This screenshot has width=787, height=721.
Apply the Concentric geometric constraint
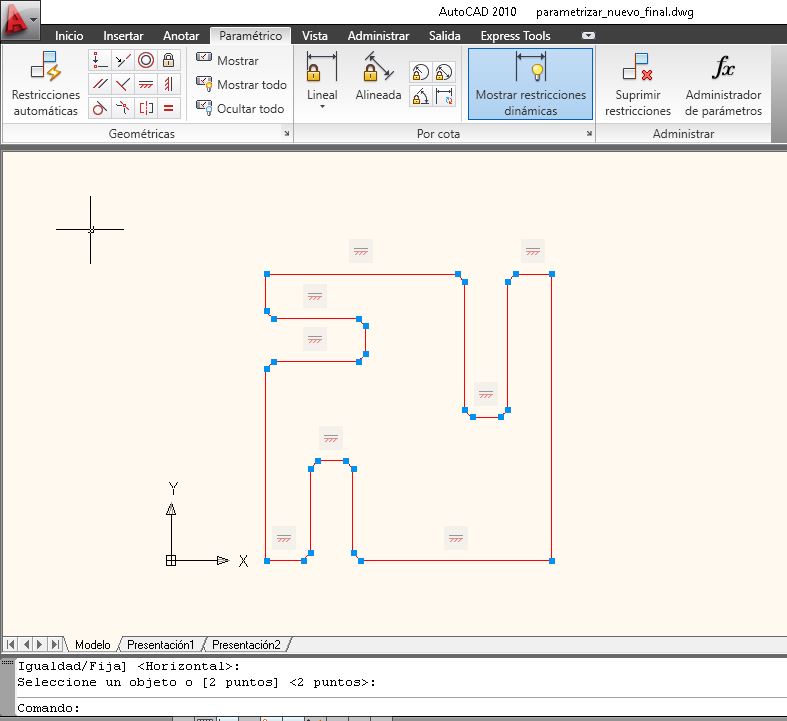pyautogui.click(x=146, y=60)
